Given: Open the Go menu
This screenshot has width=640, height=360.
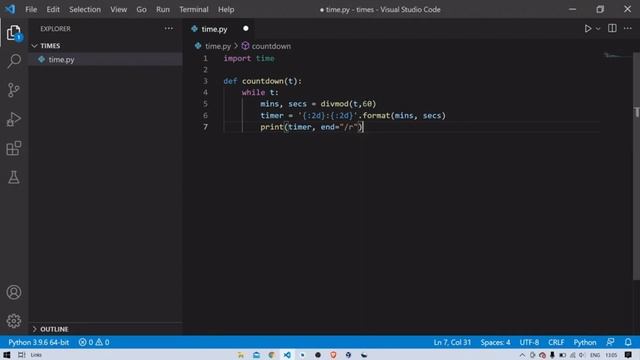Looking at the screenshot, I should [x=141, y=9].
